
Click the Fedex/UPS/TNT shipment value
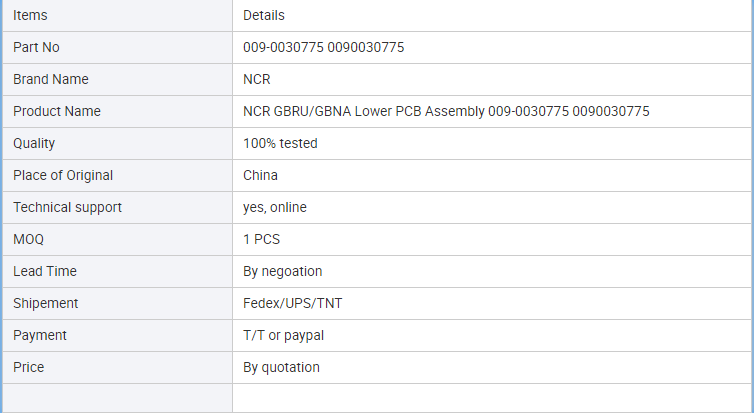[293, 303]
